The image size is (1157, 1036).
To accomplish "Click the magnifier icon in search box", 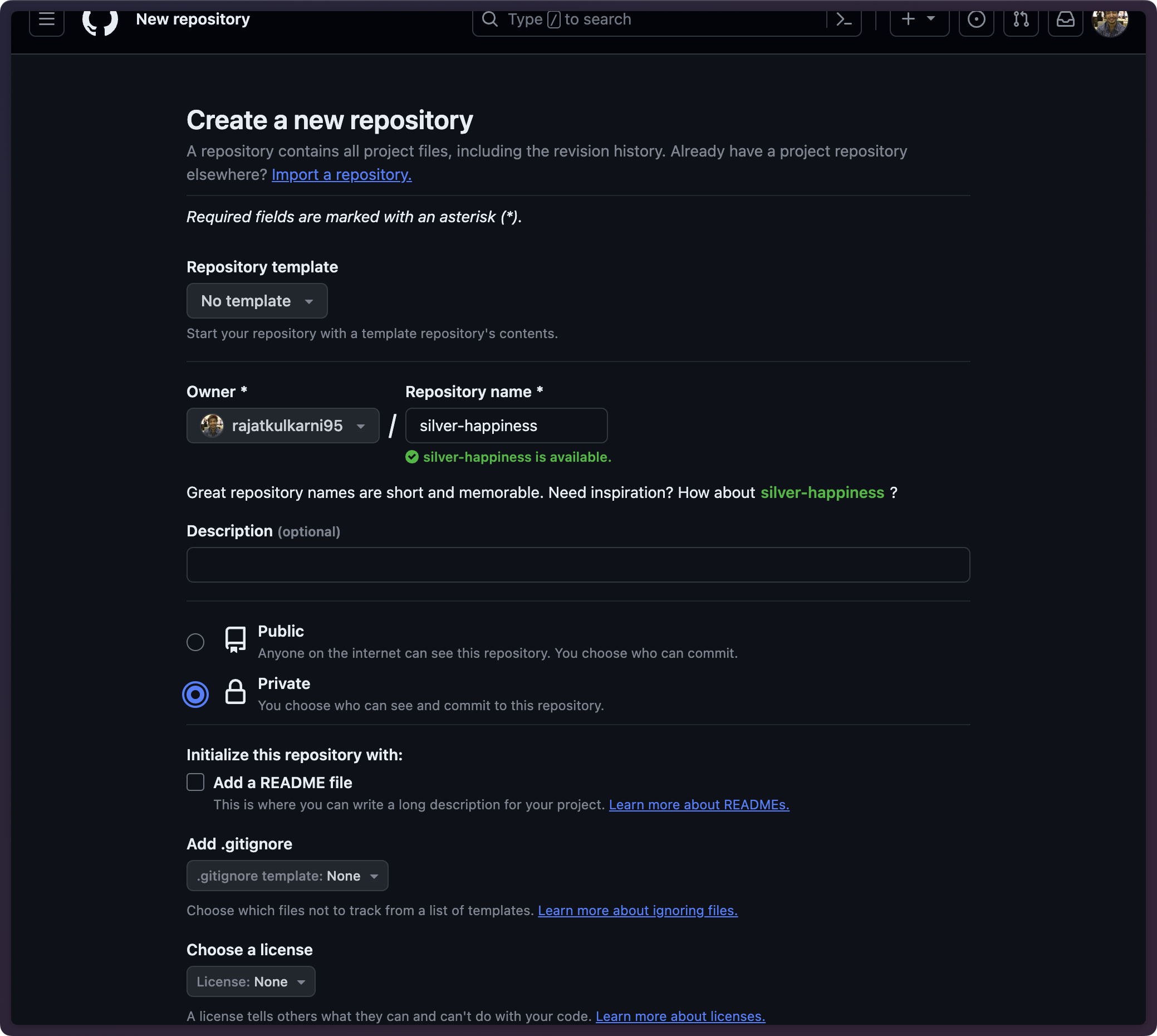I will tap(490, 19).
